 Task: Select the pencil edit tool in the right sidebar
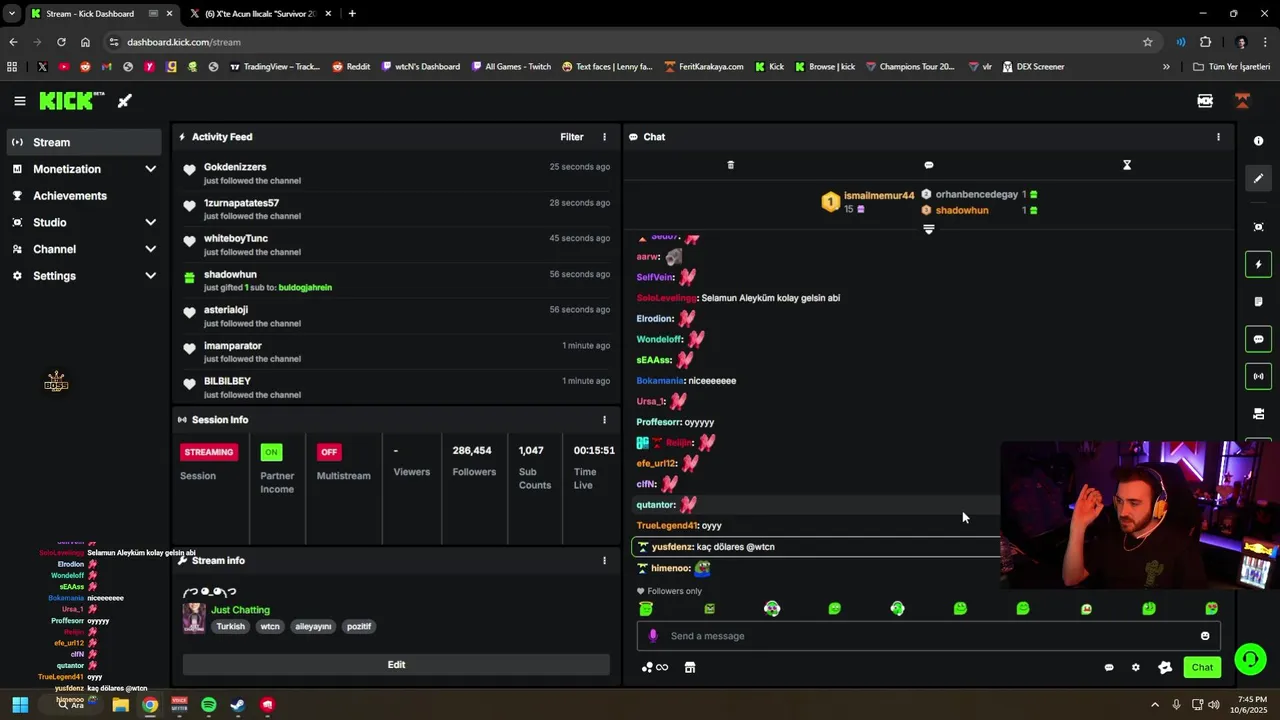pyautogui.click(x=1259, y=178)
